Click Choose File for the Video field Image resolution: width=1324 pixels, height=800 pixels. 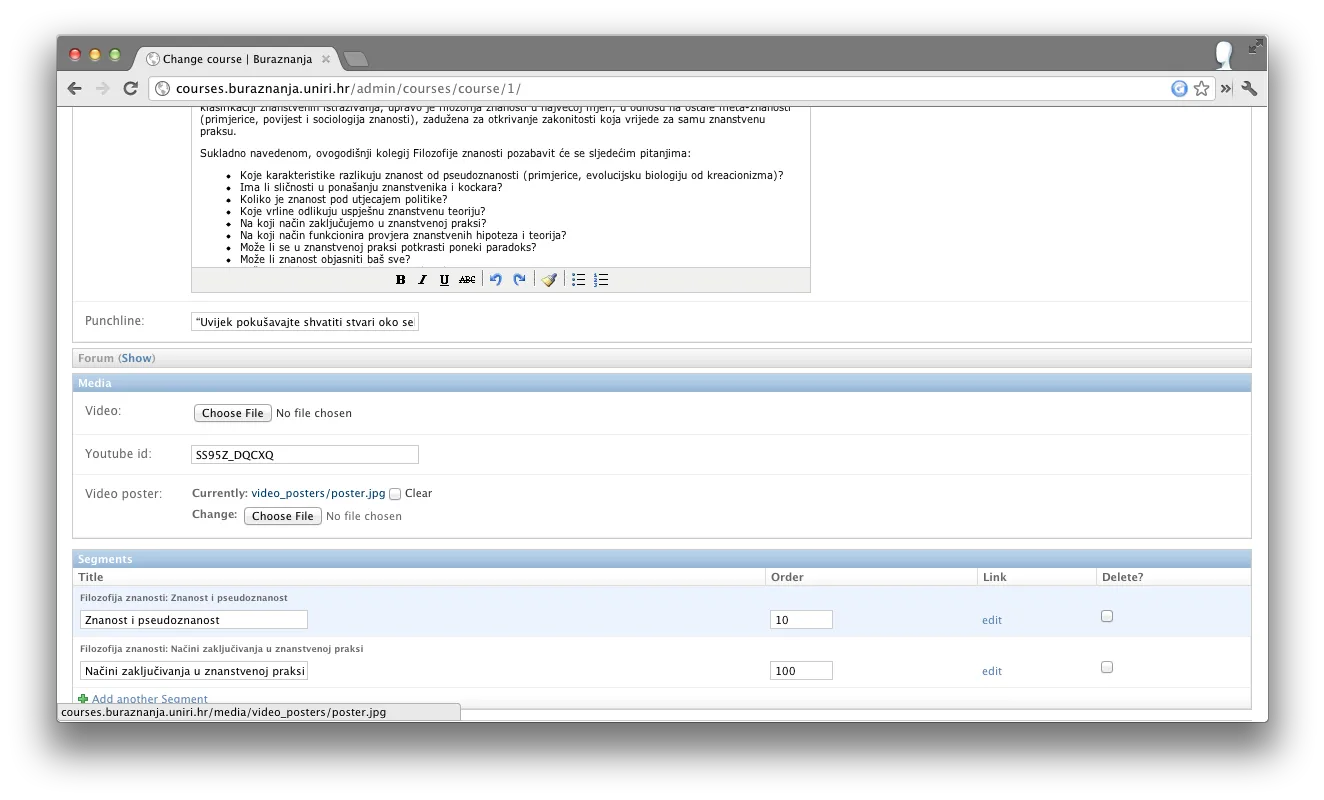pos(232,413)
